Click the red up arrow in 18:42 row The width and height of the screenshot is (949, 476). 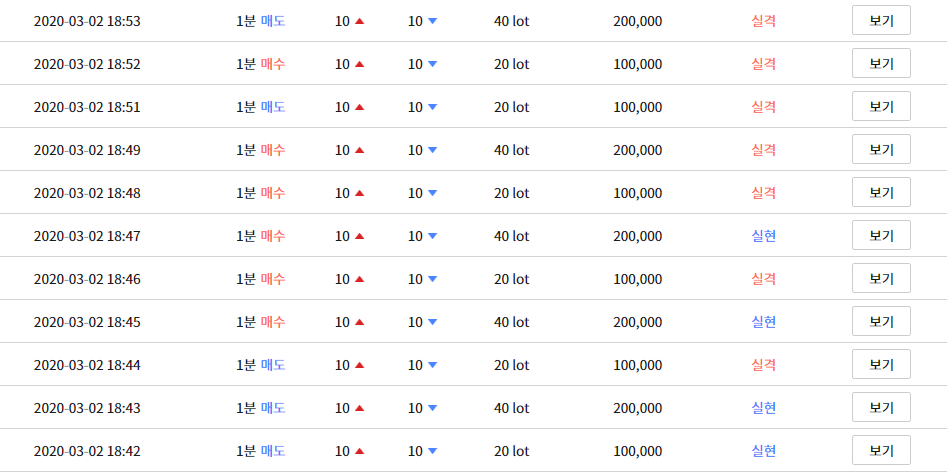pyautogui.click(x=360, y=451)
